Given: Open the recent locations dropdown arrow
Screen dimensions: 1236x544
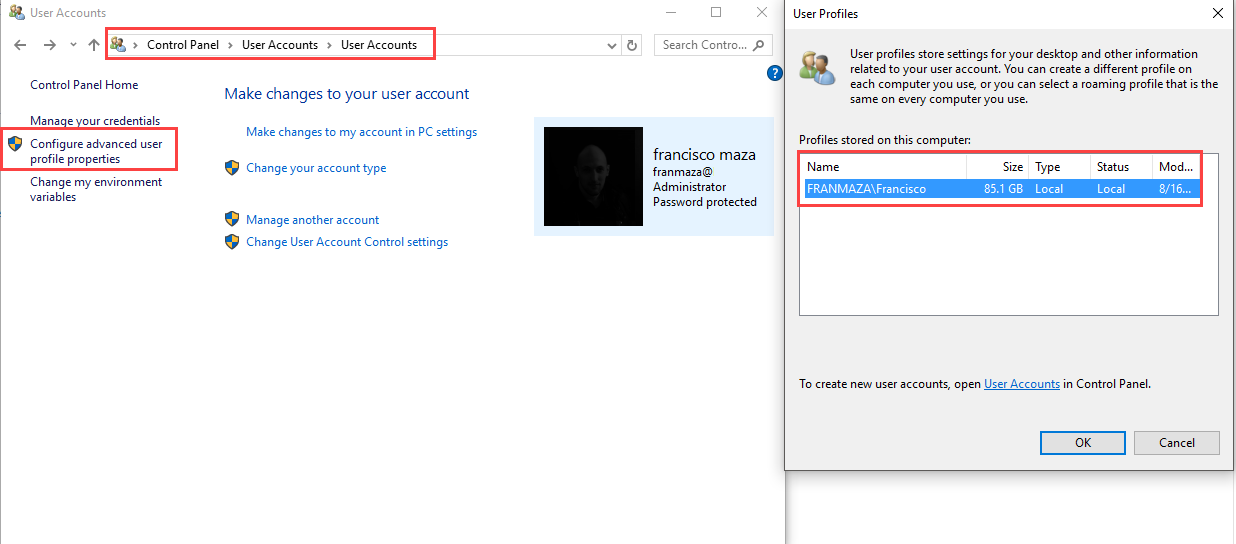Looking at the screenshot, I should (73, 45).
